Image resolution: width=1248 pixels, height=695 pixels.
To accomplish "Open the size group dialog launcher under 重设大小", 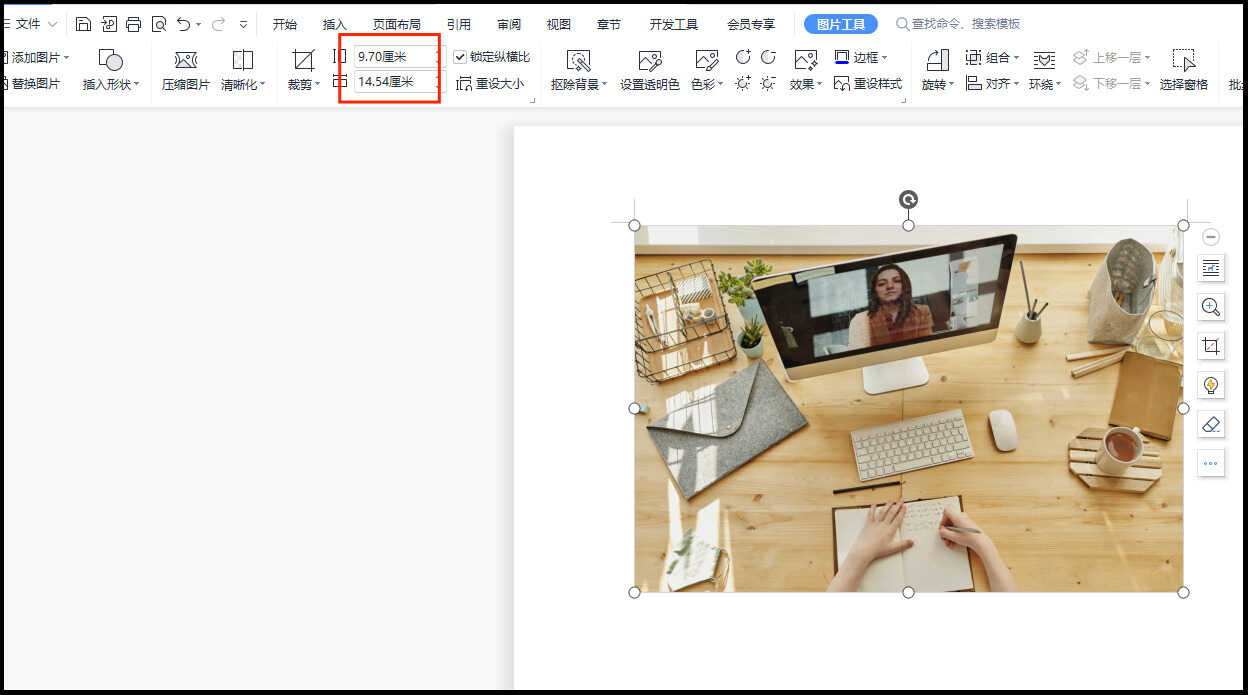I will pos(532,100).
